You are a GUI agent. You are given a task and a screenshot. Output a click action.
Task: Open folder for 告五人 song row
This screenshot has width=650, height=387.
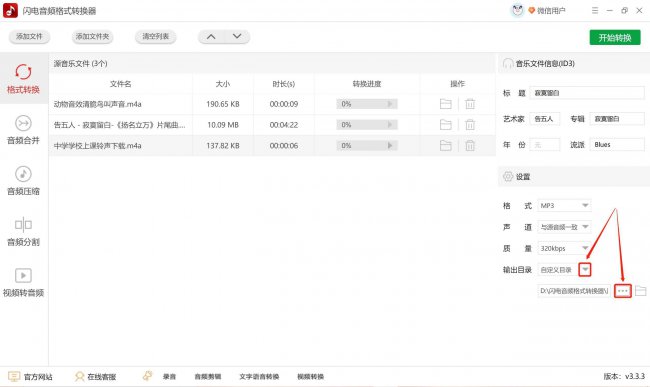(x=446, y=125)
